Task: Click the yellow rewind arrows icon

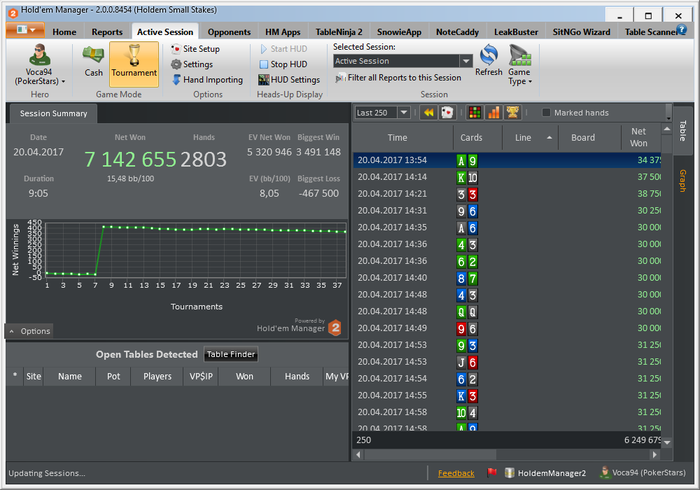Action: pos(428,112)
